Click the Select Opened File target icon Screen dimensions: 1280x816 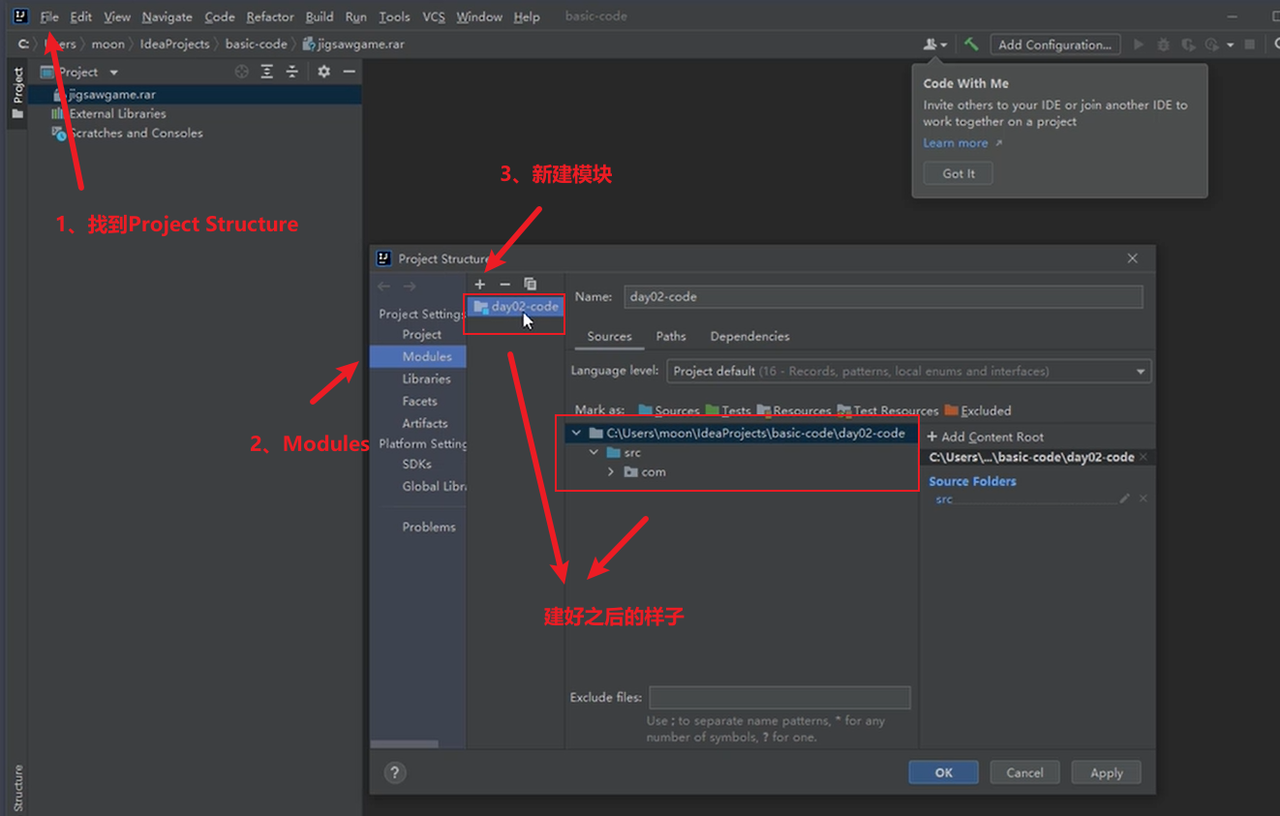click(241, 72)
